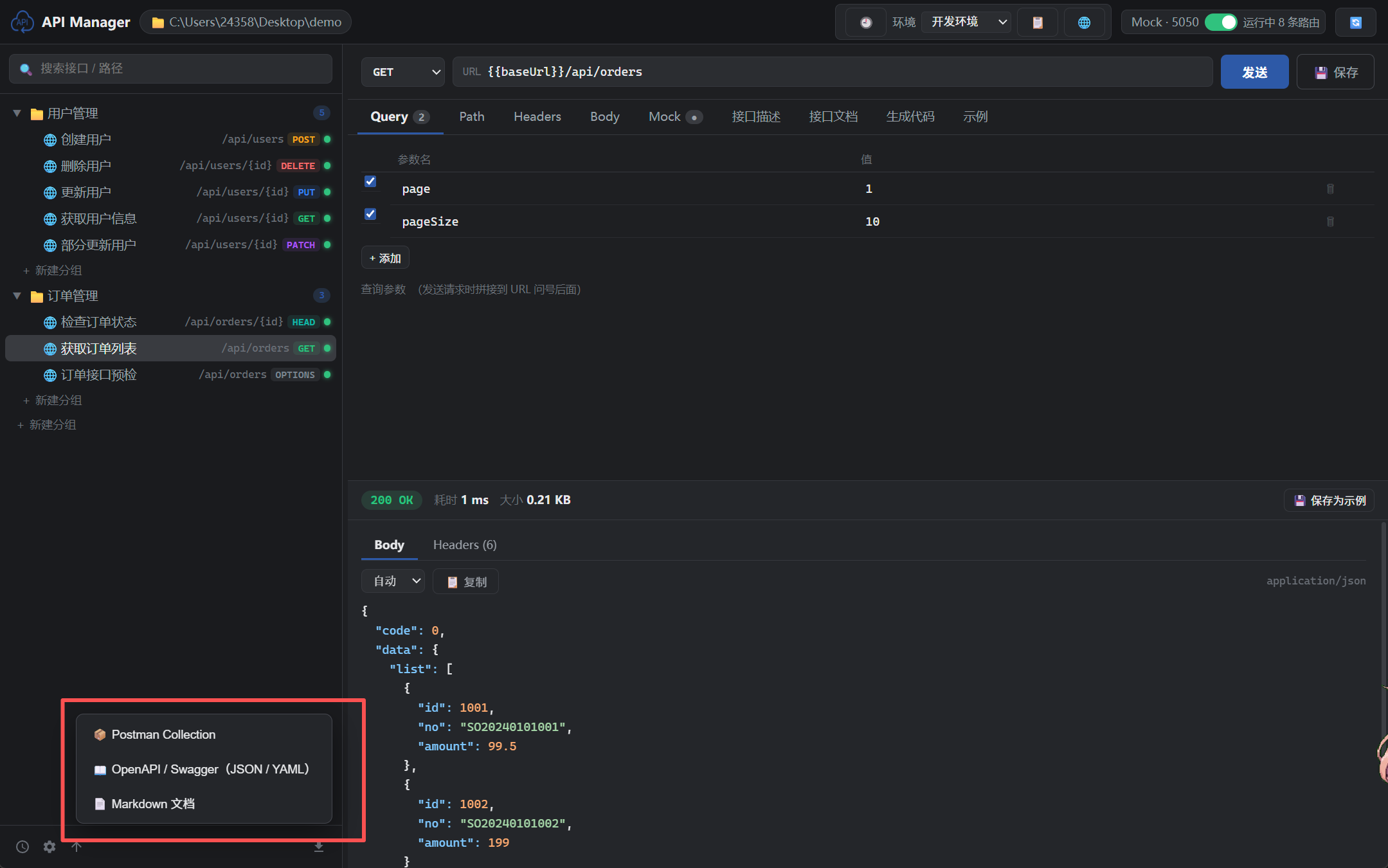The image size is (1388, 868).
Task: Open the 生成代码 tab
Action: [910, 116]
